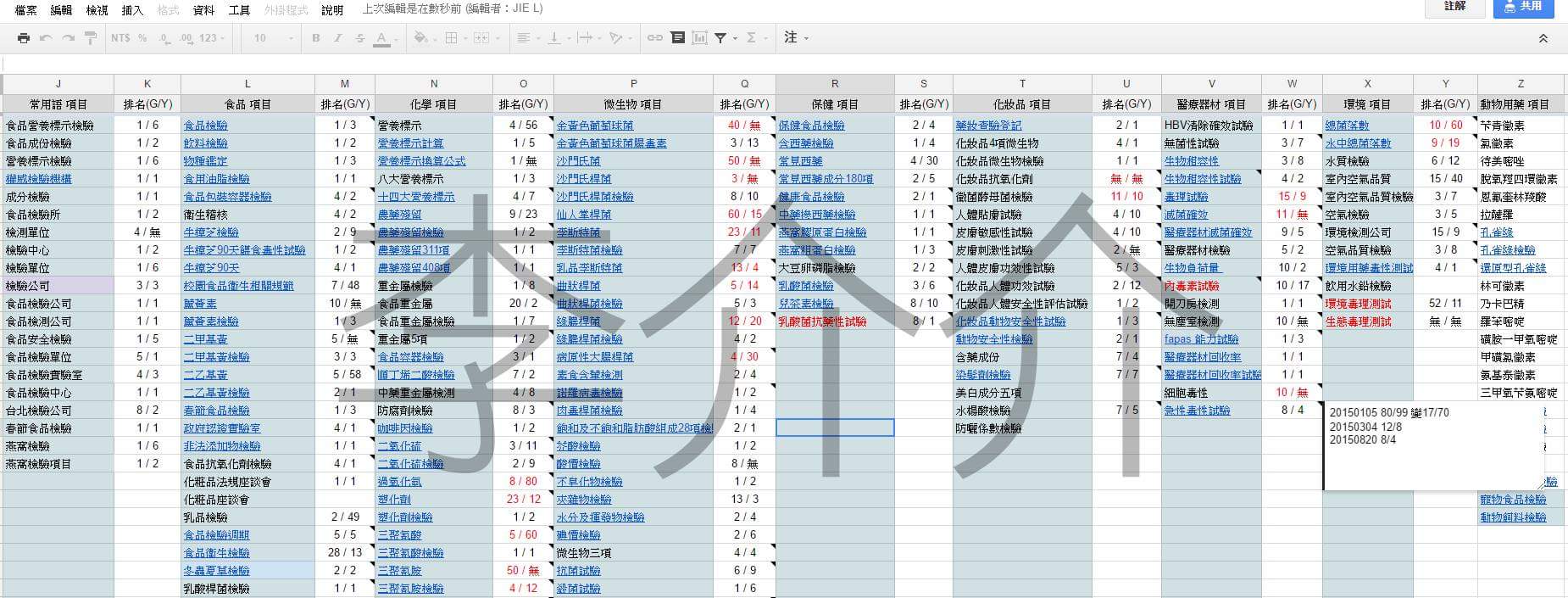1568x598 pixels.
Task: Insert a link using the chain icon
Action: click(654, 38)
